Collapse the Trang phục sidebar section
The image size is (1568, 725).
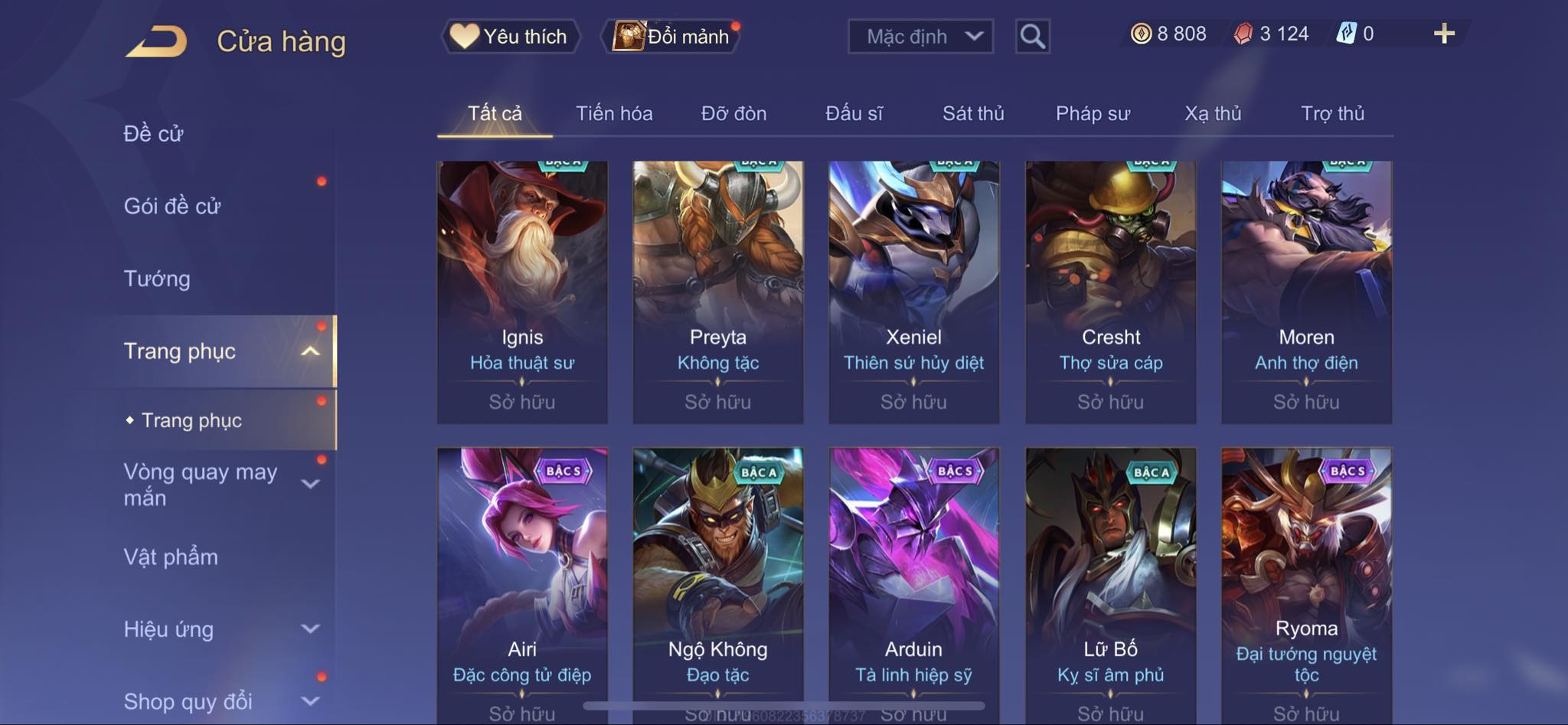coord(311,351)
